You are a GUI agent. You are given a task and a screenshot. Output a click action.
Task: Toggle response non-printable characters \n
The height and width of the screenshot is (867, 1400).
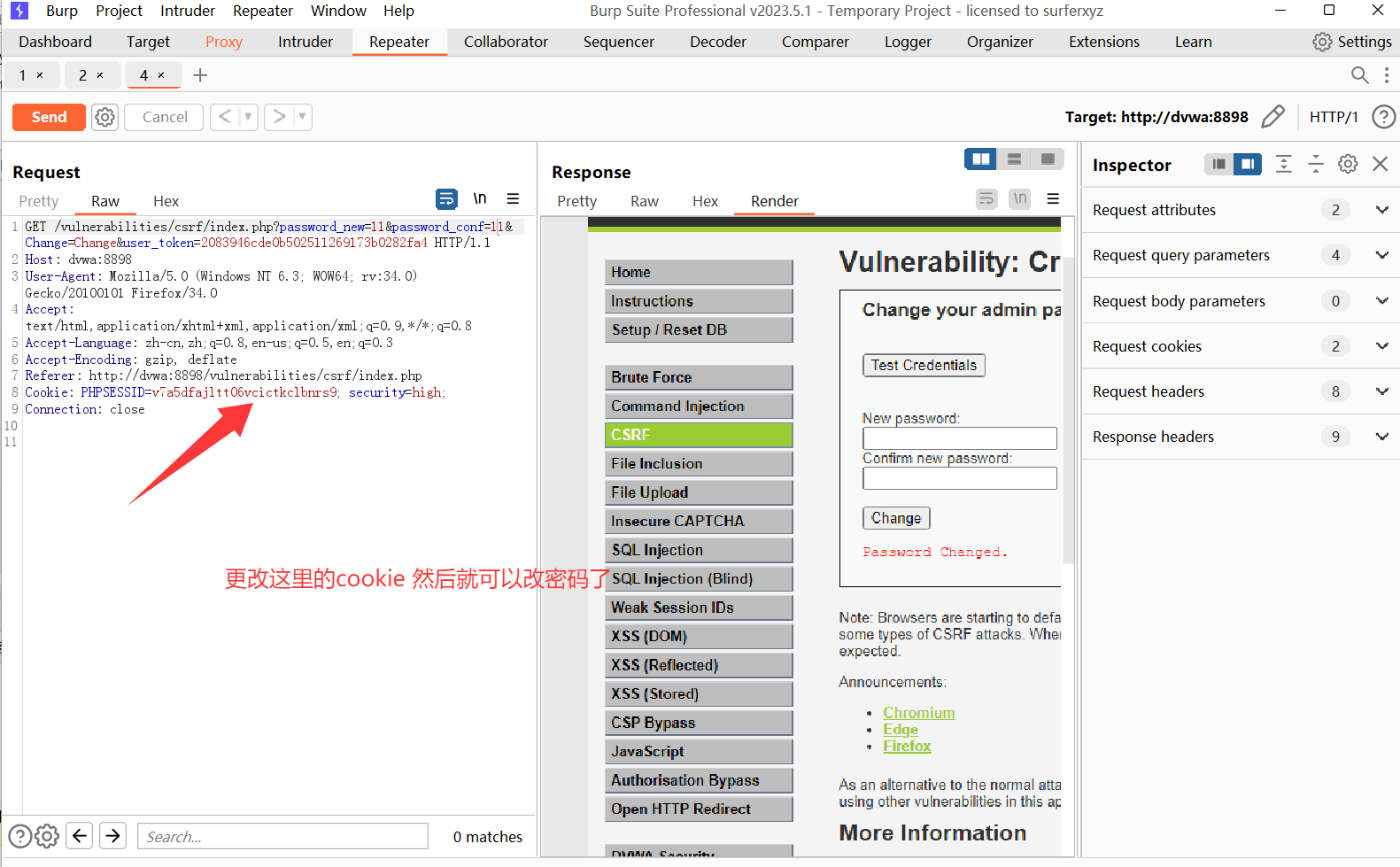coord(1020,199)
